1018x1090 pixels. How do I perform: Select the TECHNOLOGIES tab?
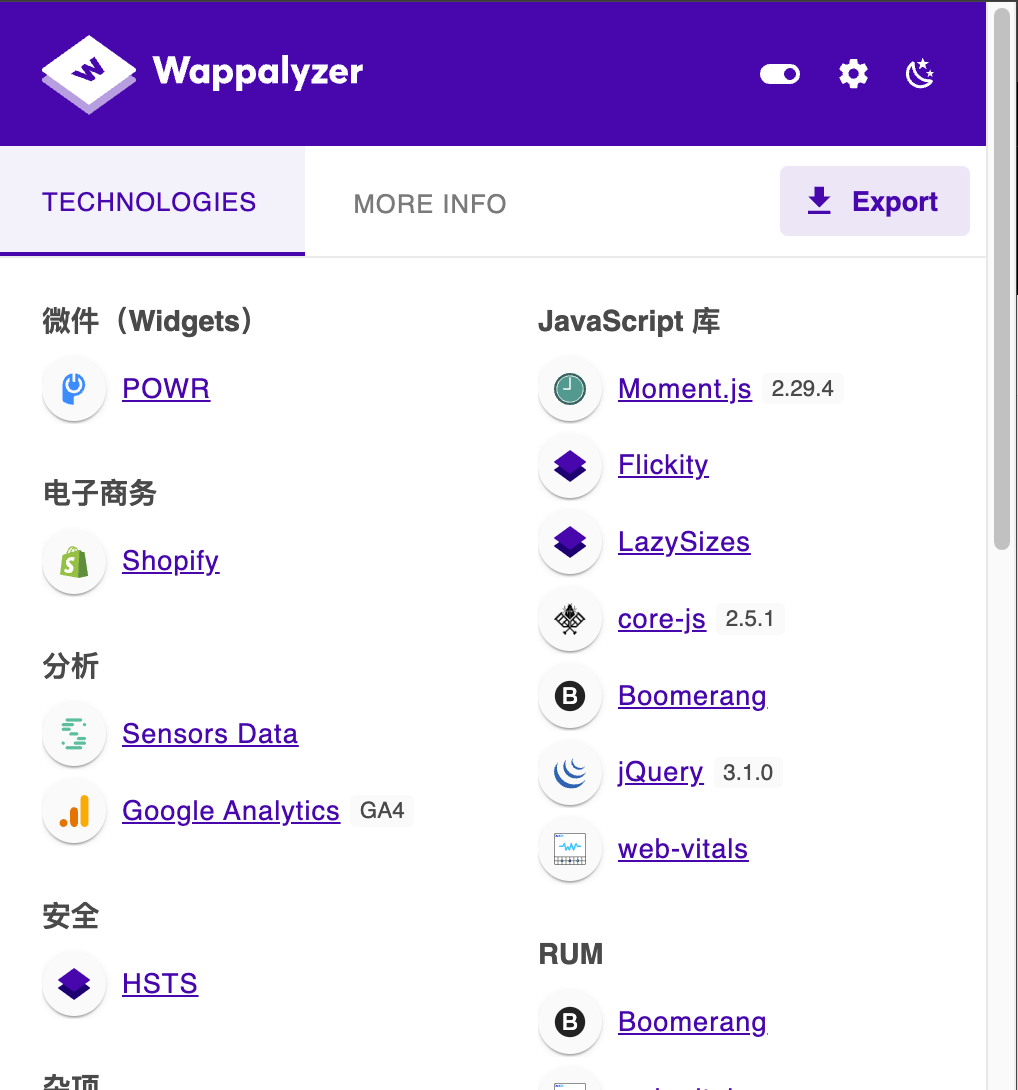152,201
